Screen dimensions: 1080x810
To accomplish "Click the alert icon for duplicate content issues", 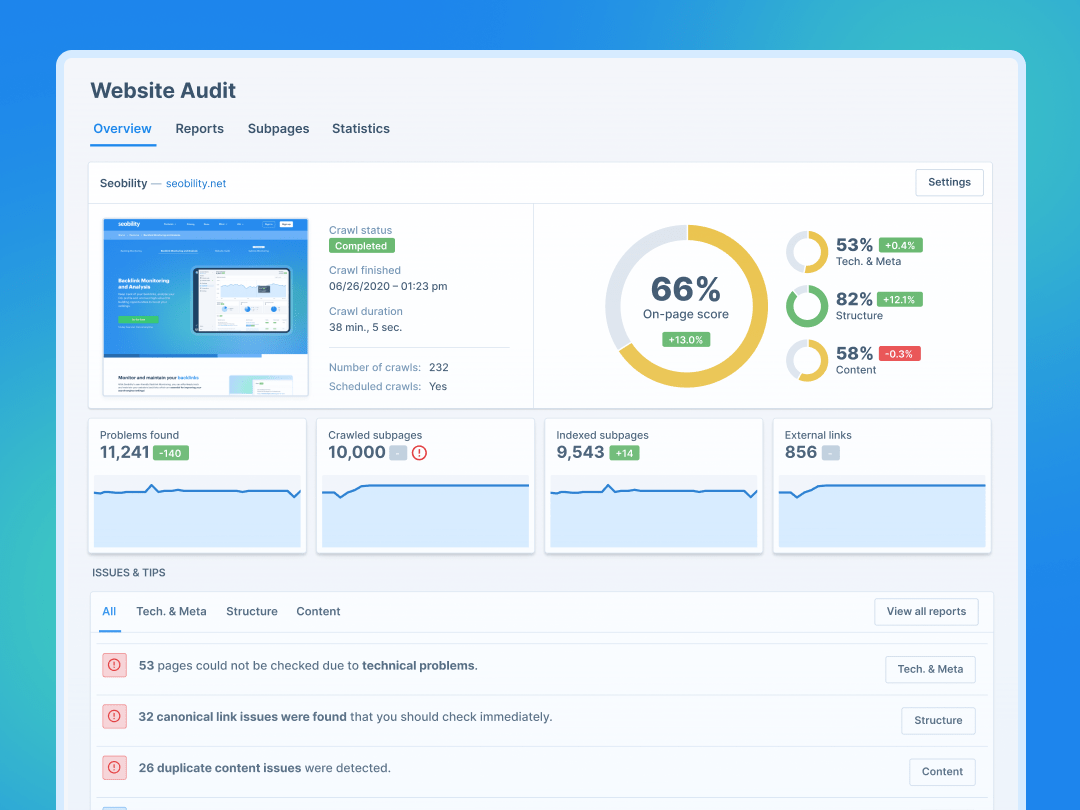I will [114, 768].
